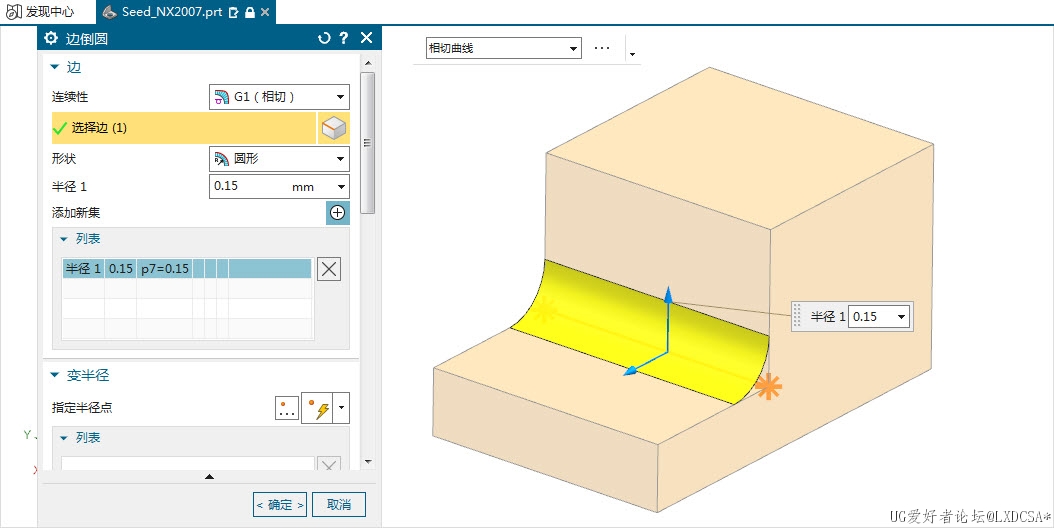Close the Seed_NX2007.prt tab
Image resolution: width=1054 pixels, height=528 pixels.
265,12
